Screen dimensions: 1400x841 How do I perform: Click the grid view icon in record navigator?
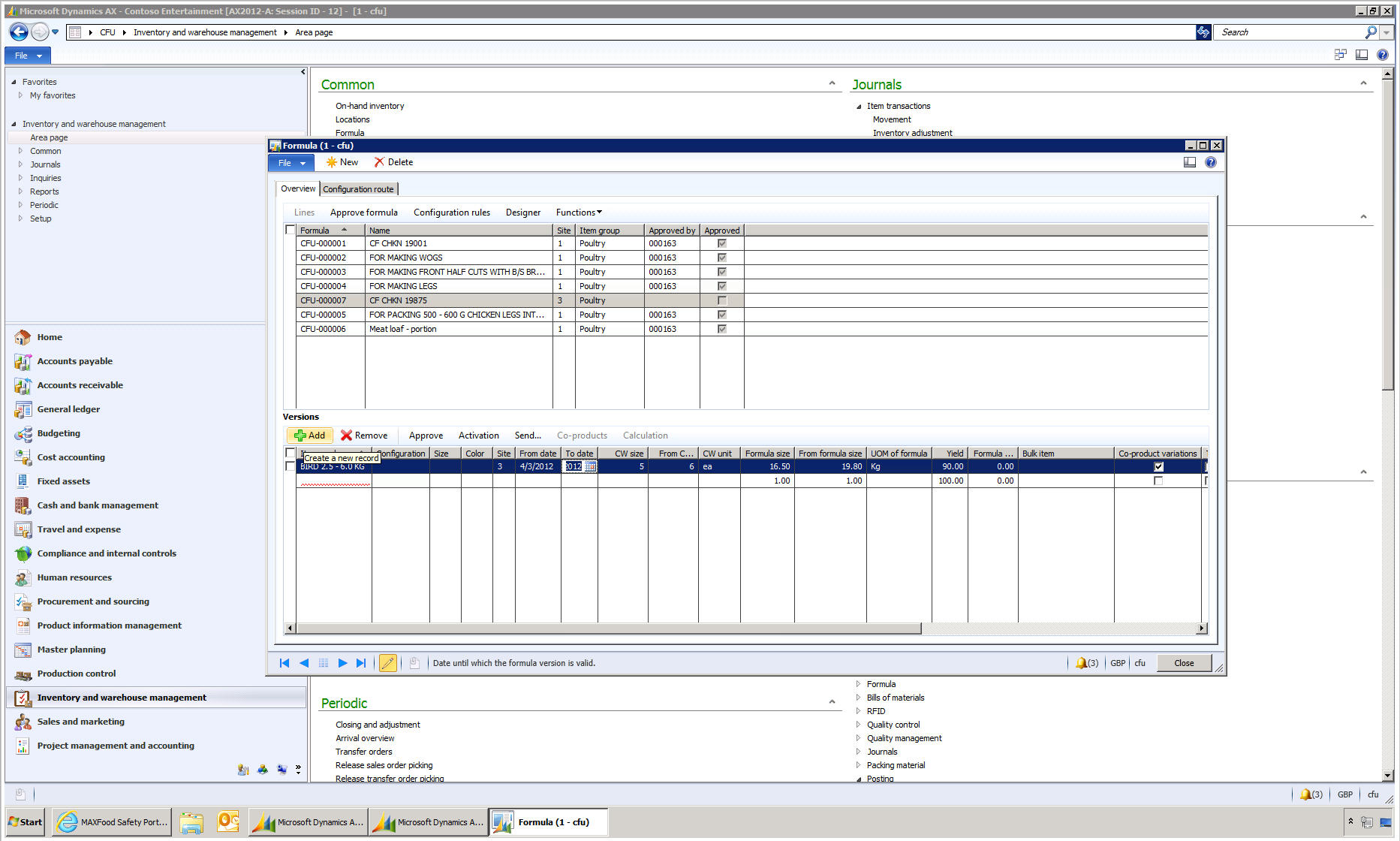pyautogui.click(x=324, y=663)
